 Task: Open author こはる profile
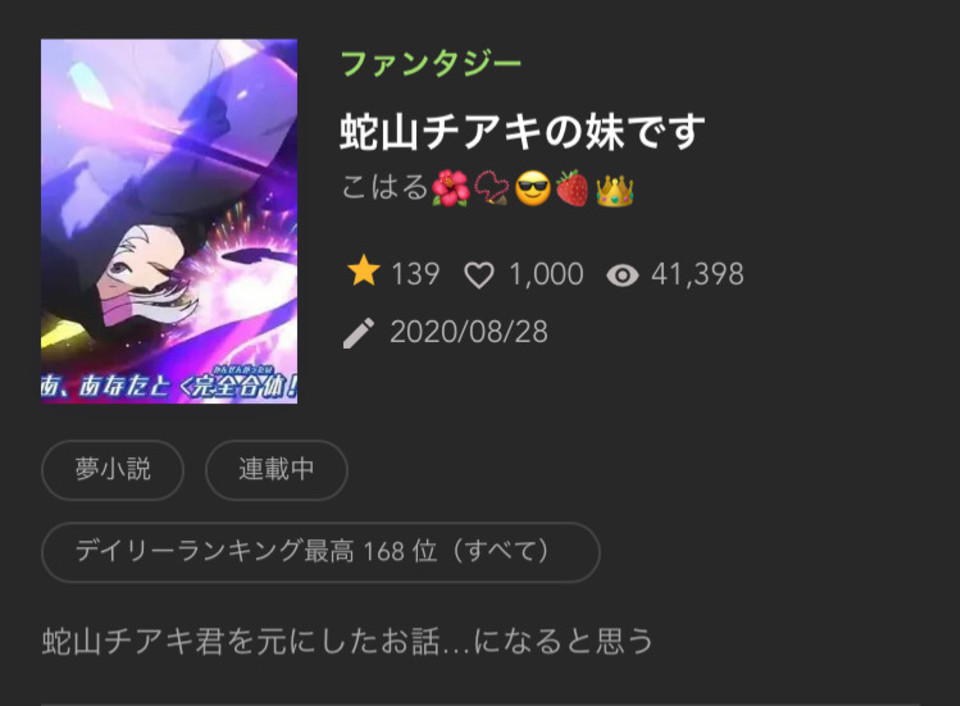(384, 187)
